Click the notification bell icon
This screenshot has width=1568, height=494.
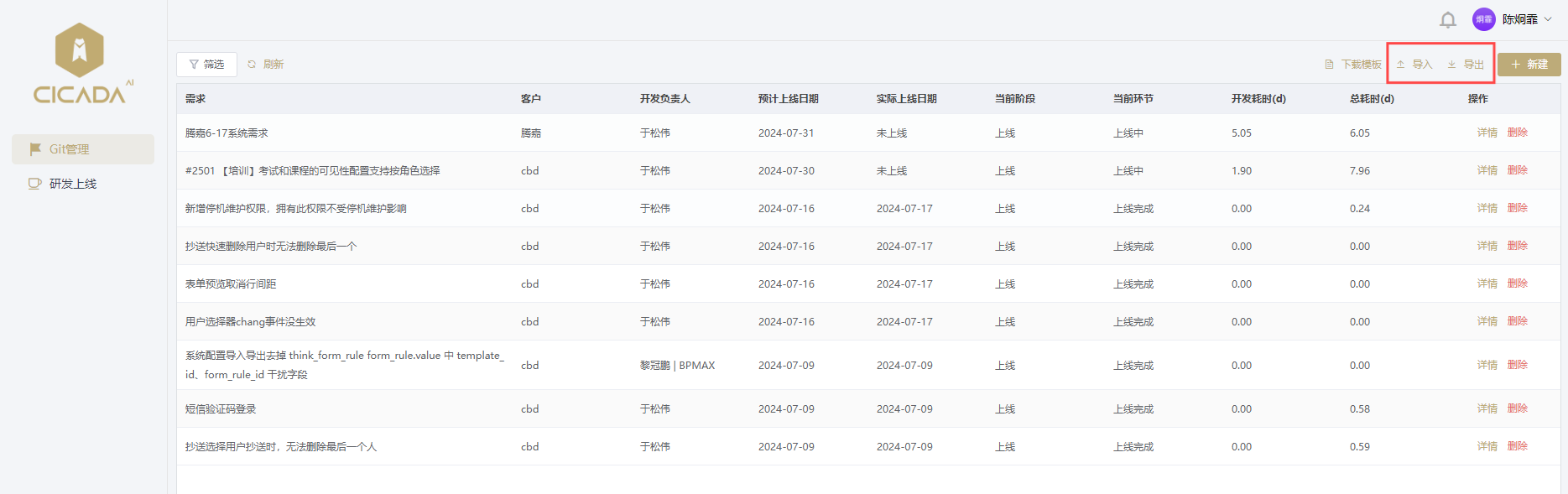pyautogui.click(x=1447, y=19)
